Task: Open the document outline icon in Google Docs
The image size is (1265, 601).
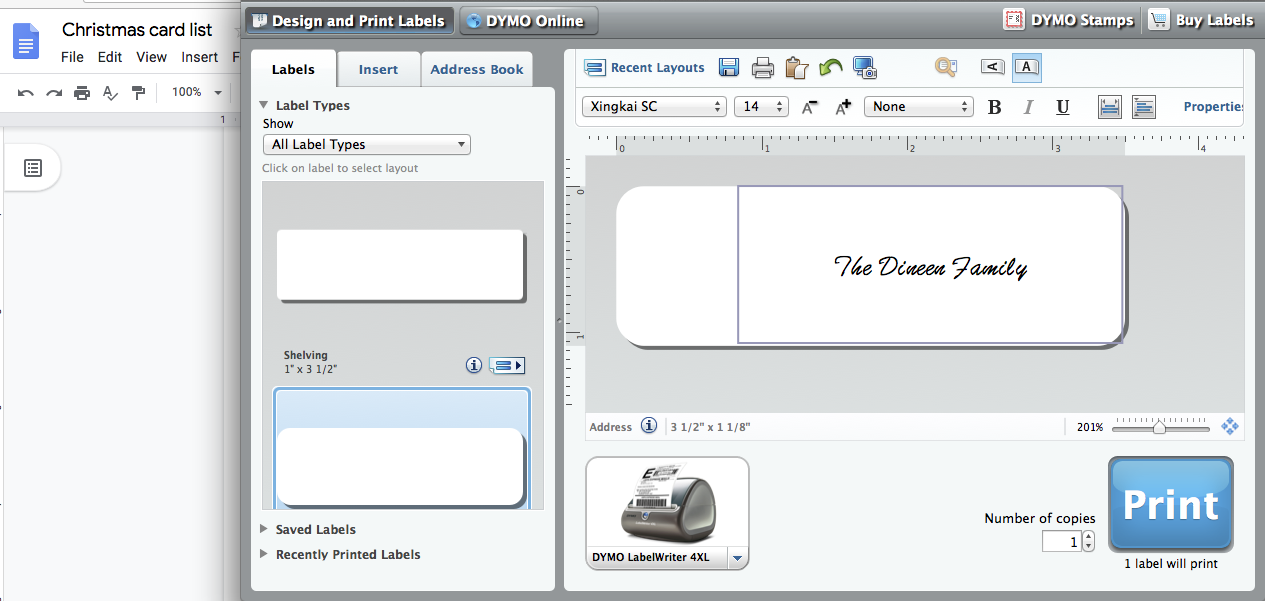Action: point(33,168)
